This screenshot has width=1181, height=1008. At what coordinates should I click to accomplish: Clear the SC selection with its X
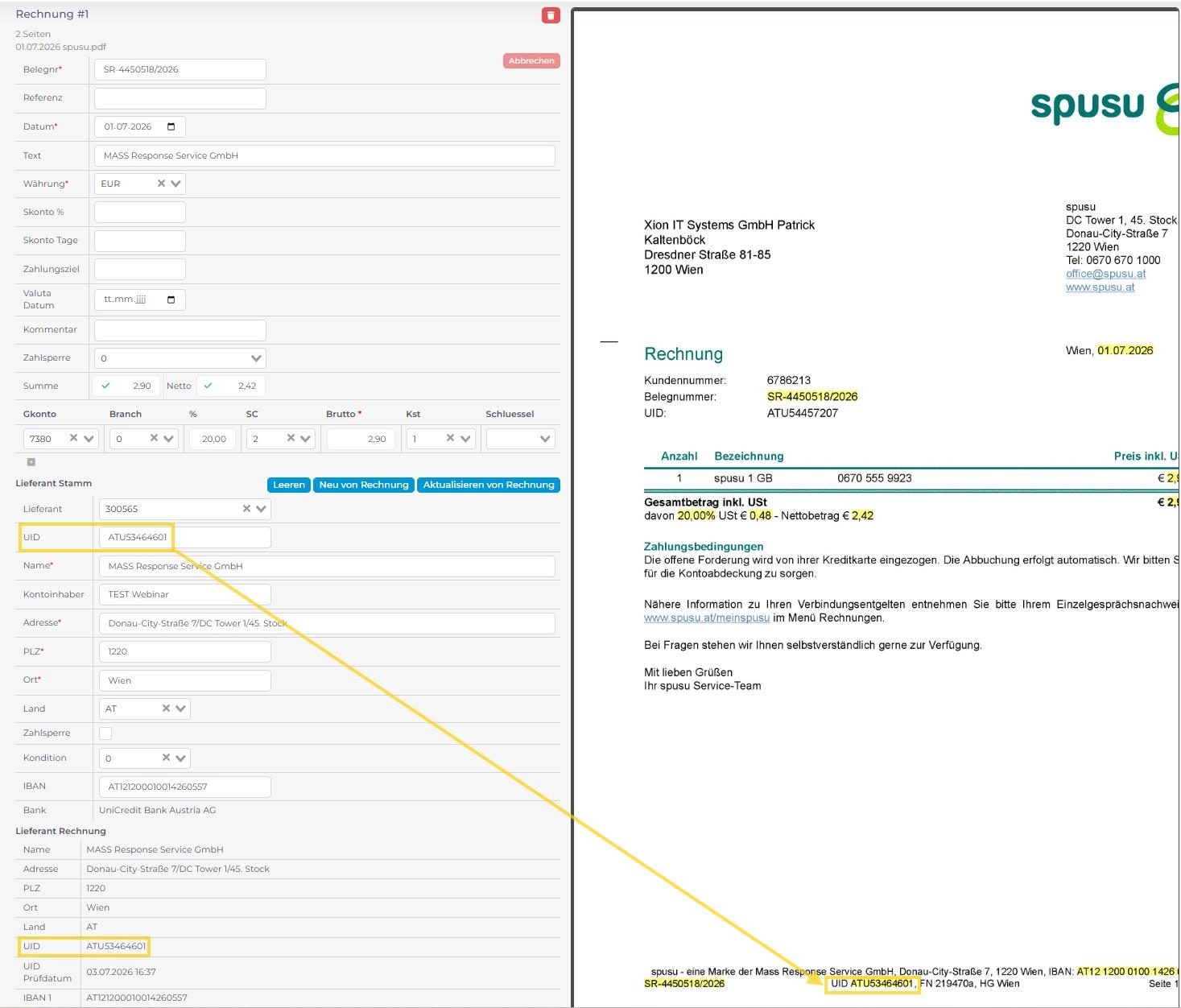[291, 439]
